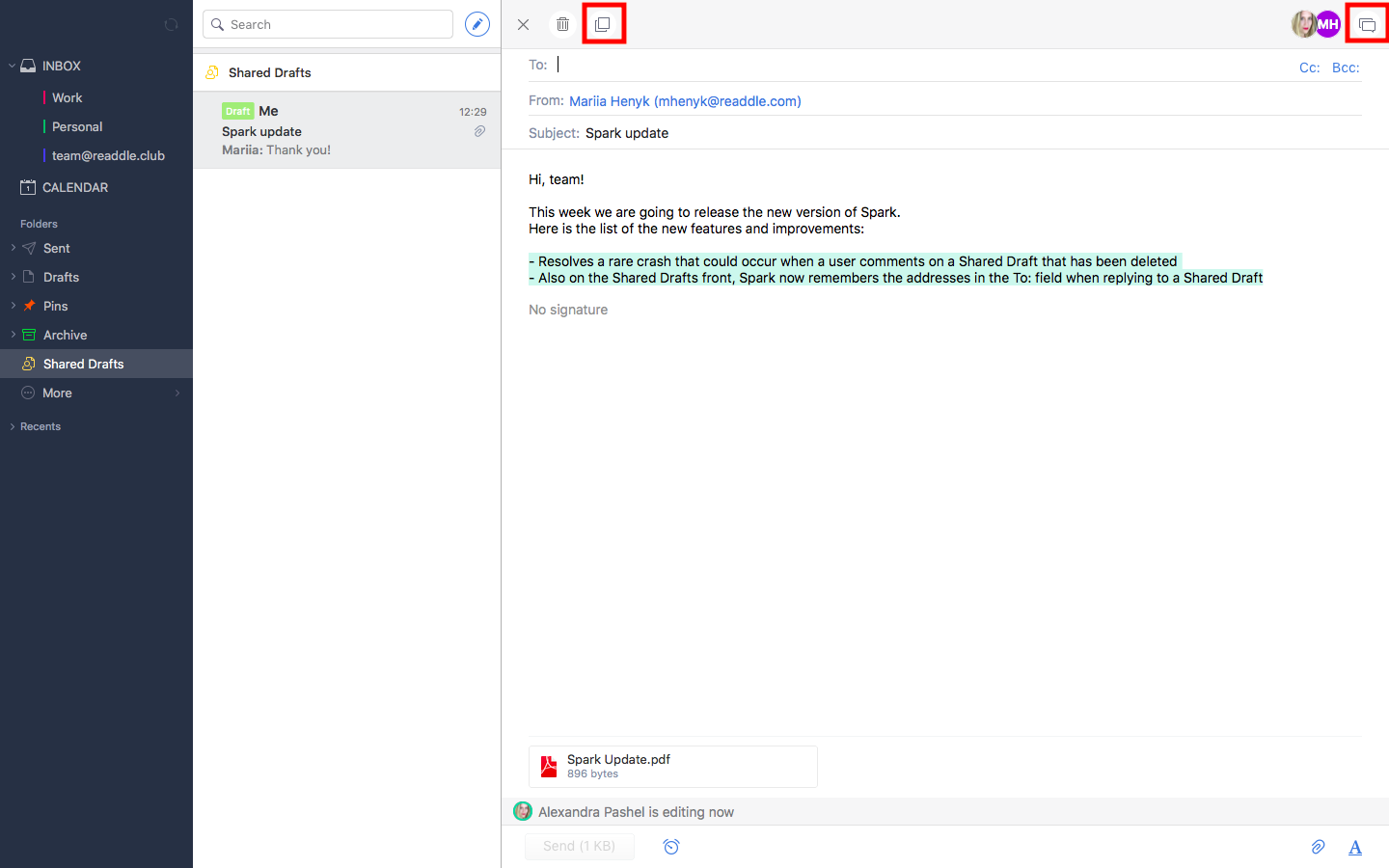Open the Spark update draft in list
This screenshot has height=868, width=1389.
(347, 130)
